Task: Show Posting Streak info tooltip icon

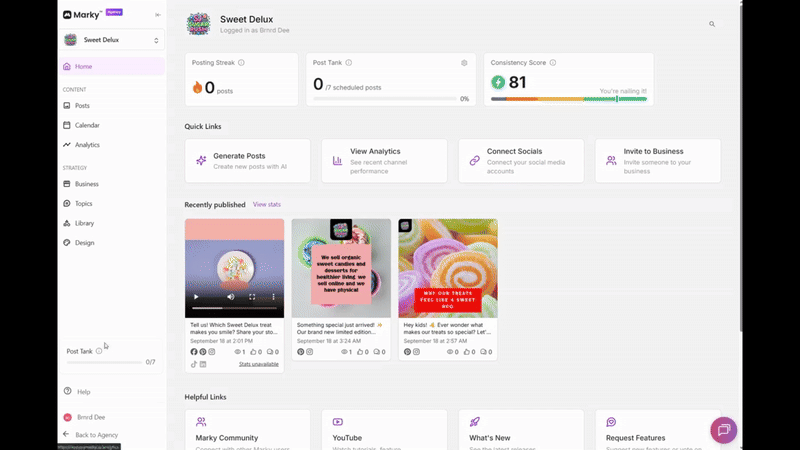Action: [x=241, y=63]
